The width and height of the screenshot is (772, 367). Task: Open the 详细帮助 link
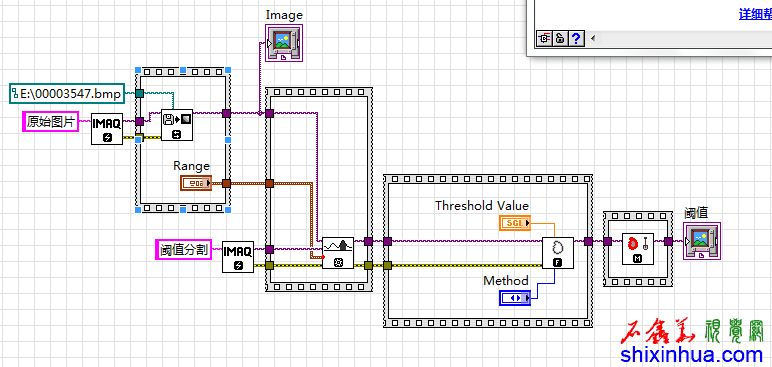coord(755,14)
